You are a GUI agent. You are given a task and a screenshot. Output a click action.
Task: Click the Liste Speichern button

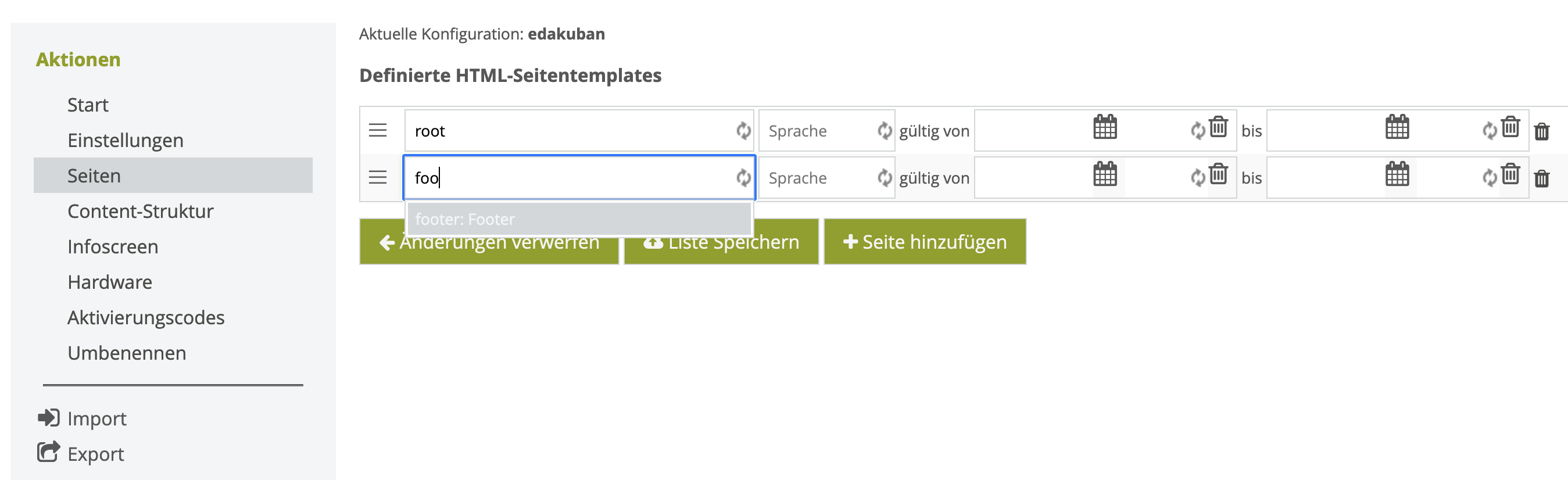click(721, 242)
